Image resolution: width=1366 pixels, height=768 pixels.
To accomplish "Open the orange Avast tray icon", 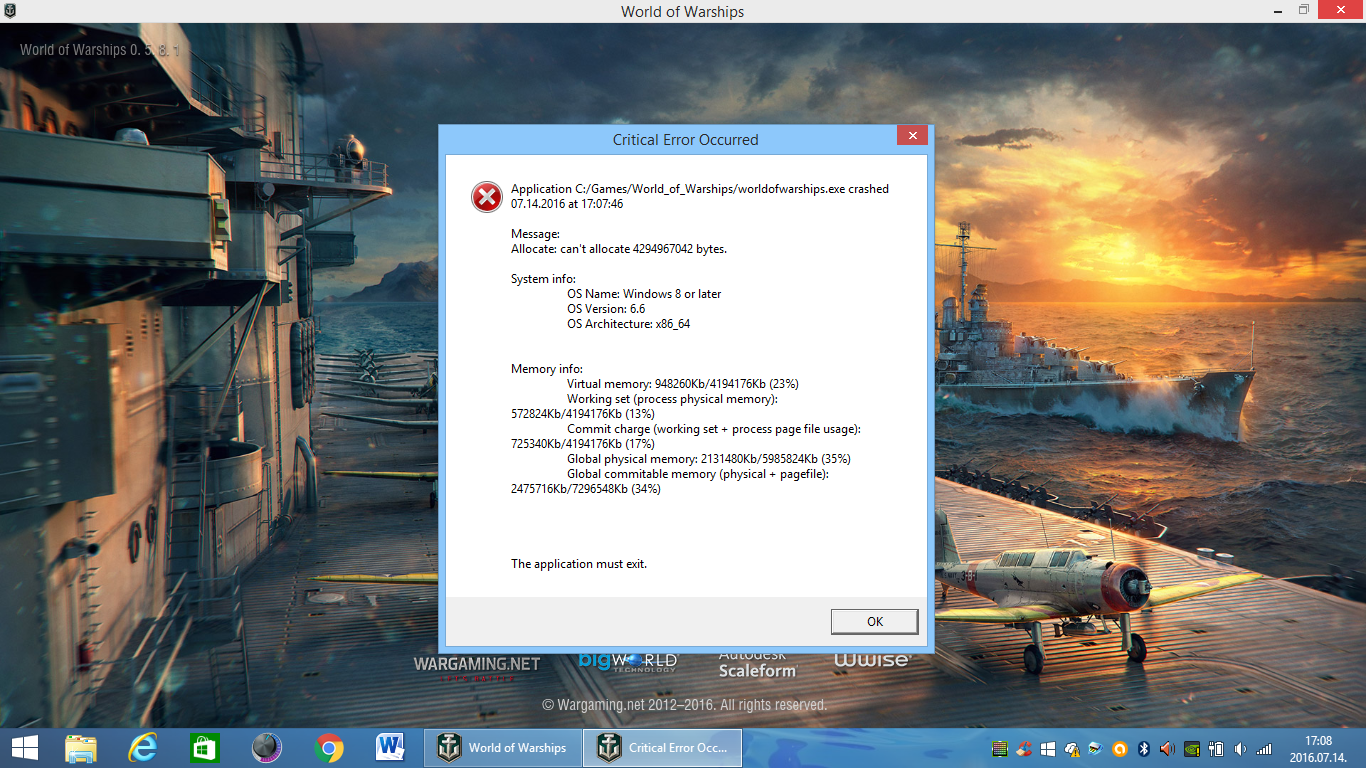I will click(1120, 748).
